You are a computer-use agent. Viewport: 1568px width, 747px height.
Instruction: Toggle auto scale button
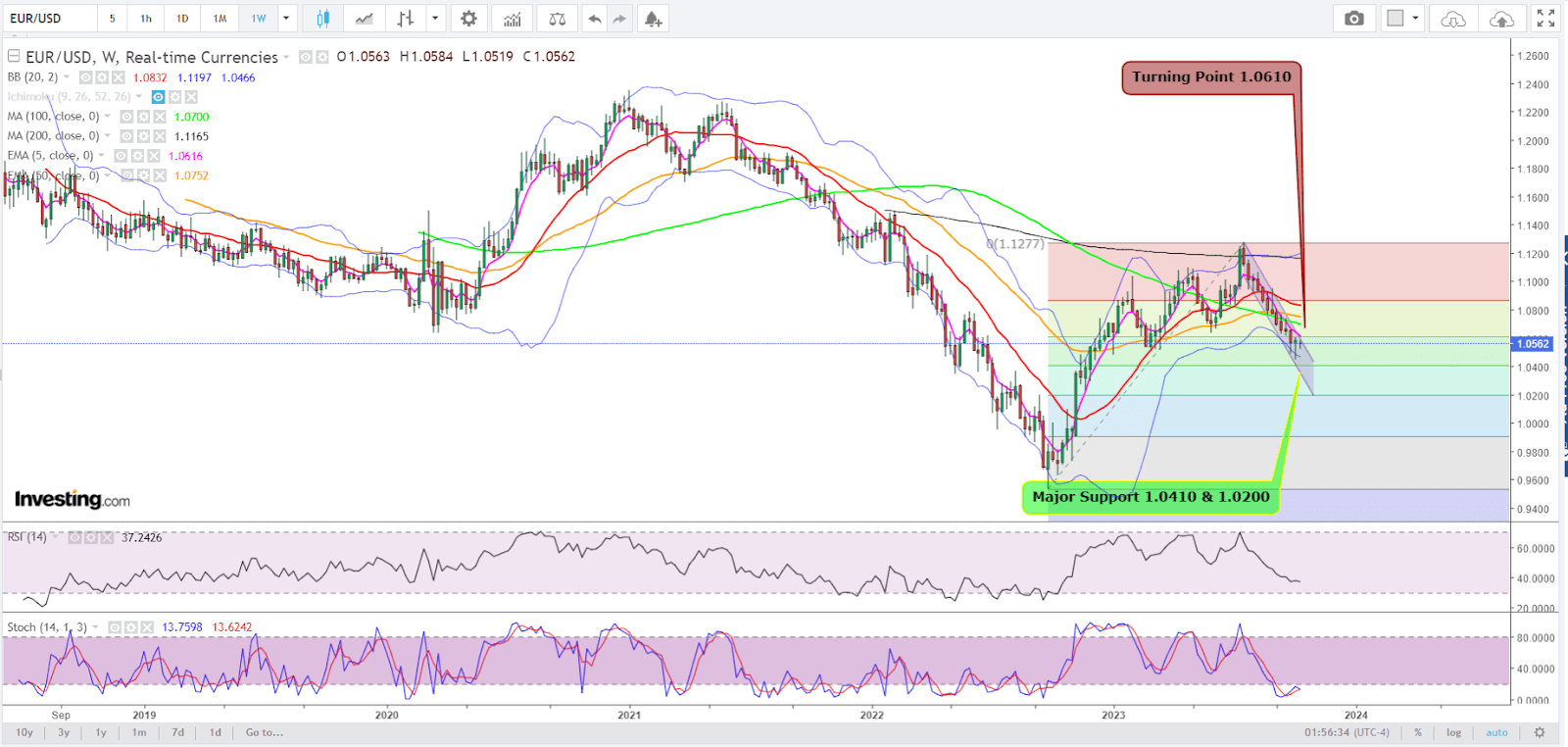tap(1496, 732)
